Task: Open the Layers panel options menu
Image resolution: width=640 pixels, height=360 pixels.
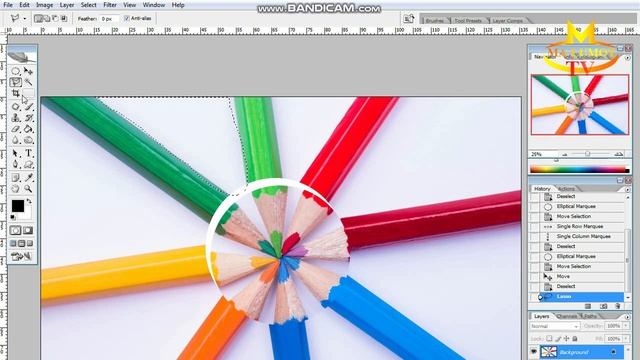Action: 627,317
